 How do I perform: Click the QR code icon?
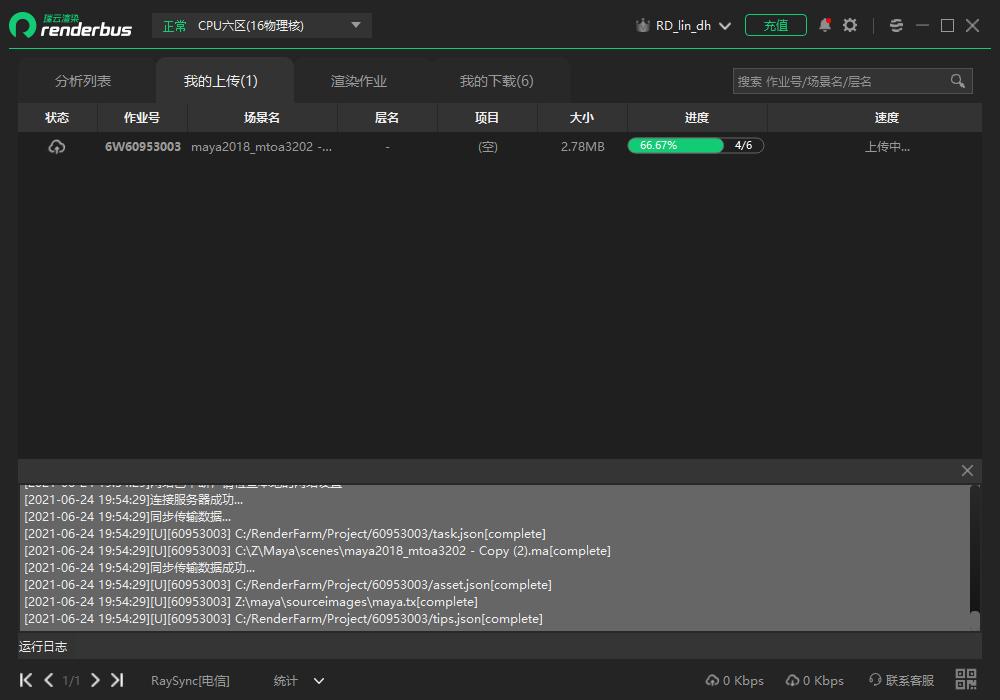[966, 680]
